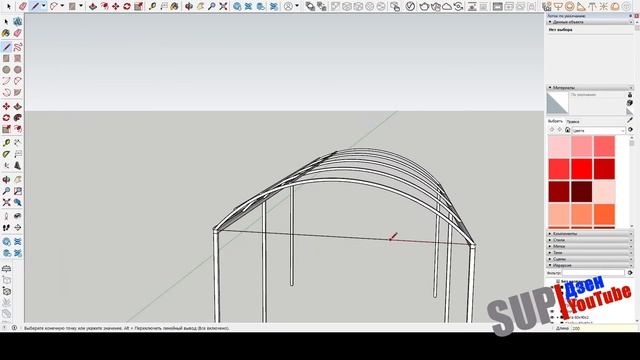Activate the Freehand tool in left toolbar

pyautogui.click(x=18, y=47)
